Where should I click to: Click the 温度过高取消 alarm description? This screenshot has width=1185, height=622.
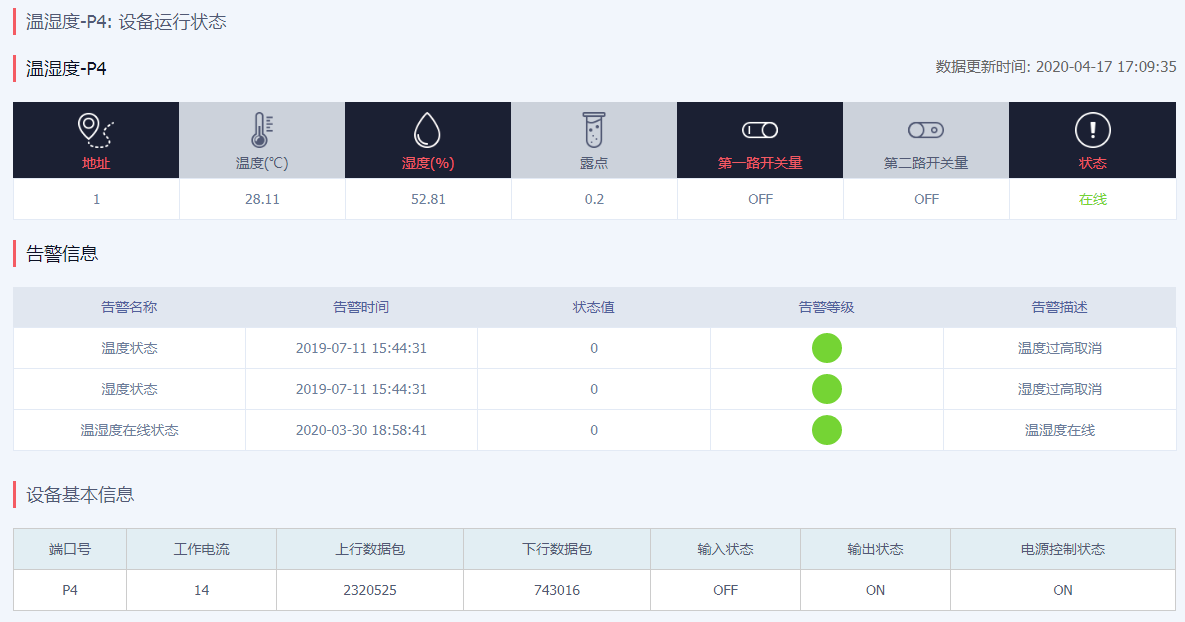tap(1060, 348)
